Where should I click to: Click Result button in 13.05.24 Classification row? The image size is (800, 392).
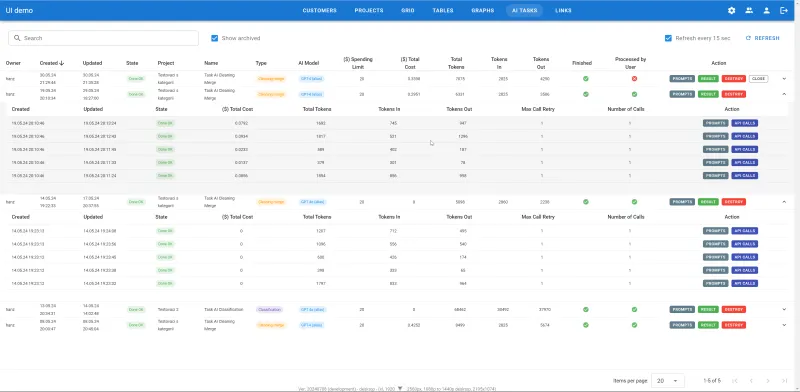[708, 309]
